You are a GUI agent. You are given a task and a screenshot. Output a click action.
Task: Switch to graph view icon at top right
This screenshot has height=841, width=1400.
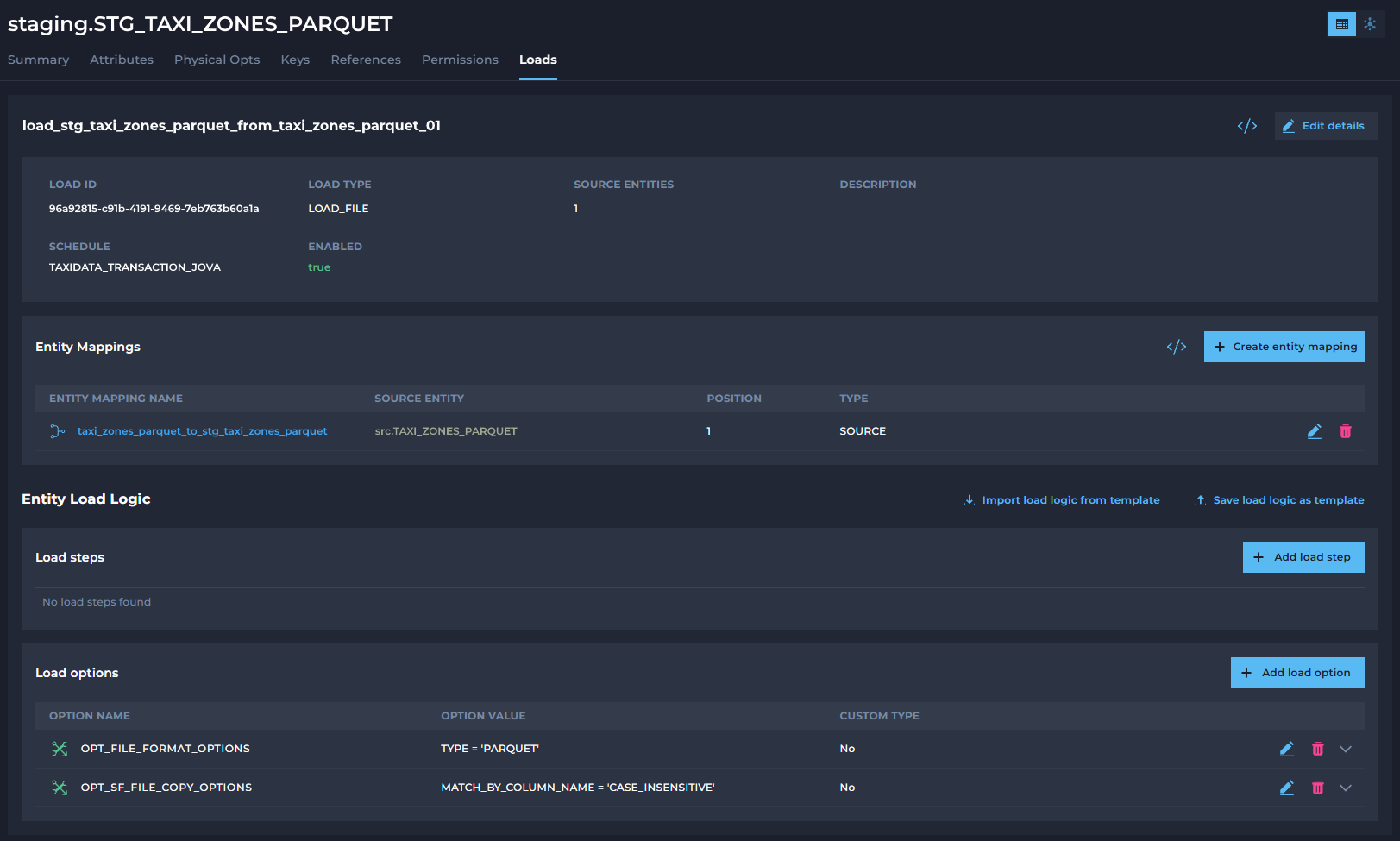coord(1371,24)
